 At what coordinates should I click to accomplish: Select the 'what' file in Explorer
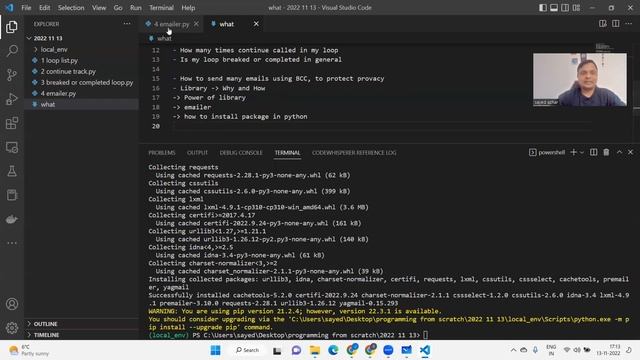82,104
